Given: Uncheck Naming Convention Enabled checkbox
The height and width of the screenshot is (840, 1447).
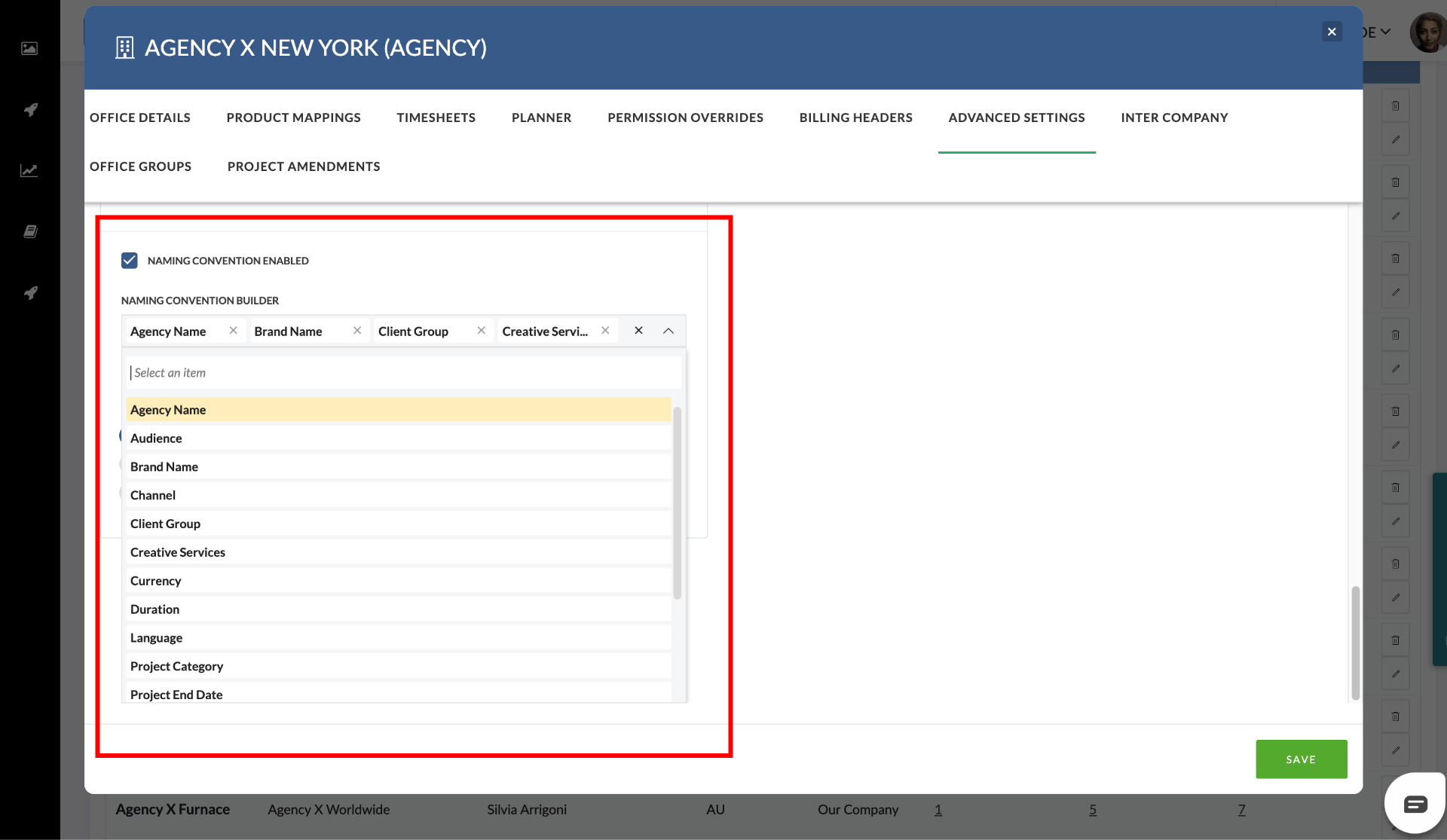Looking at the screenshot, I should 130,261.
